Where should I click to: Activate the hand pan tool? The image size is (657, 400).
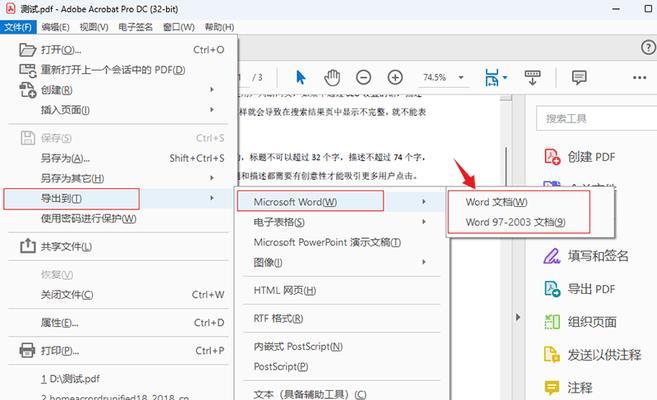(332, 77)
